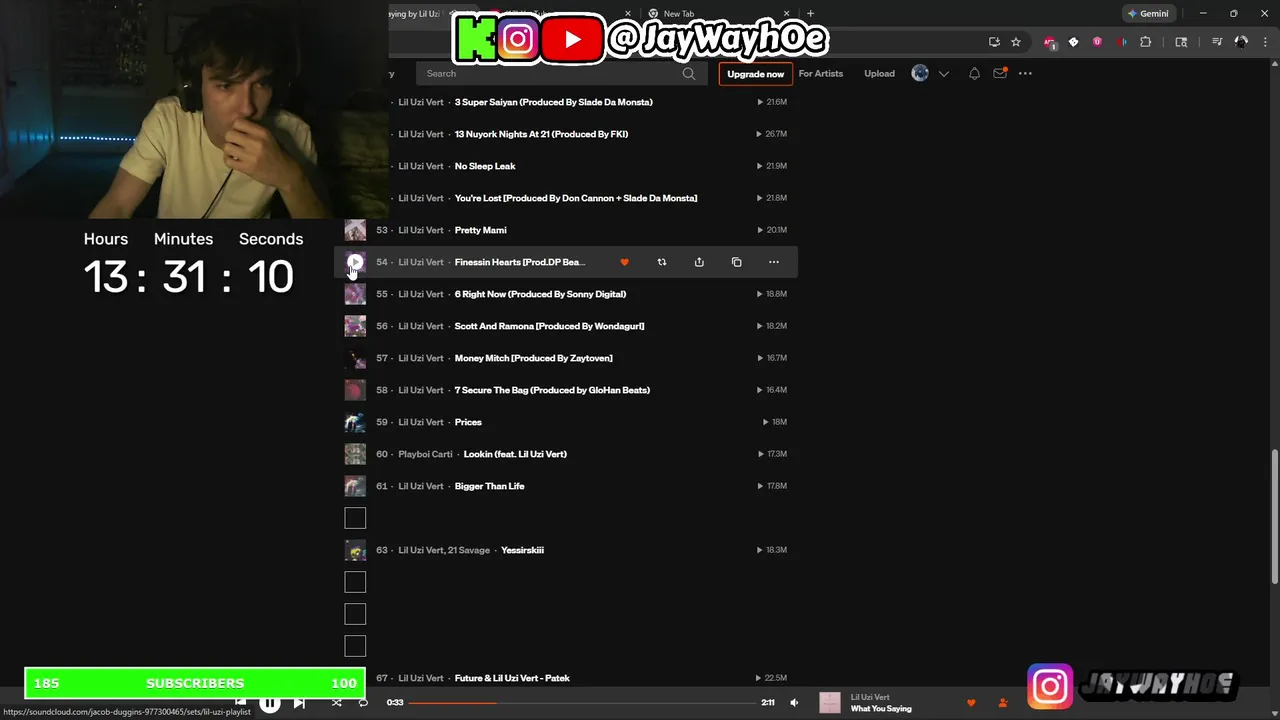Click the Playboi Carti artist name
The width and height of the screenshot is (1280, 720).
click(x=425, y=454)
